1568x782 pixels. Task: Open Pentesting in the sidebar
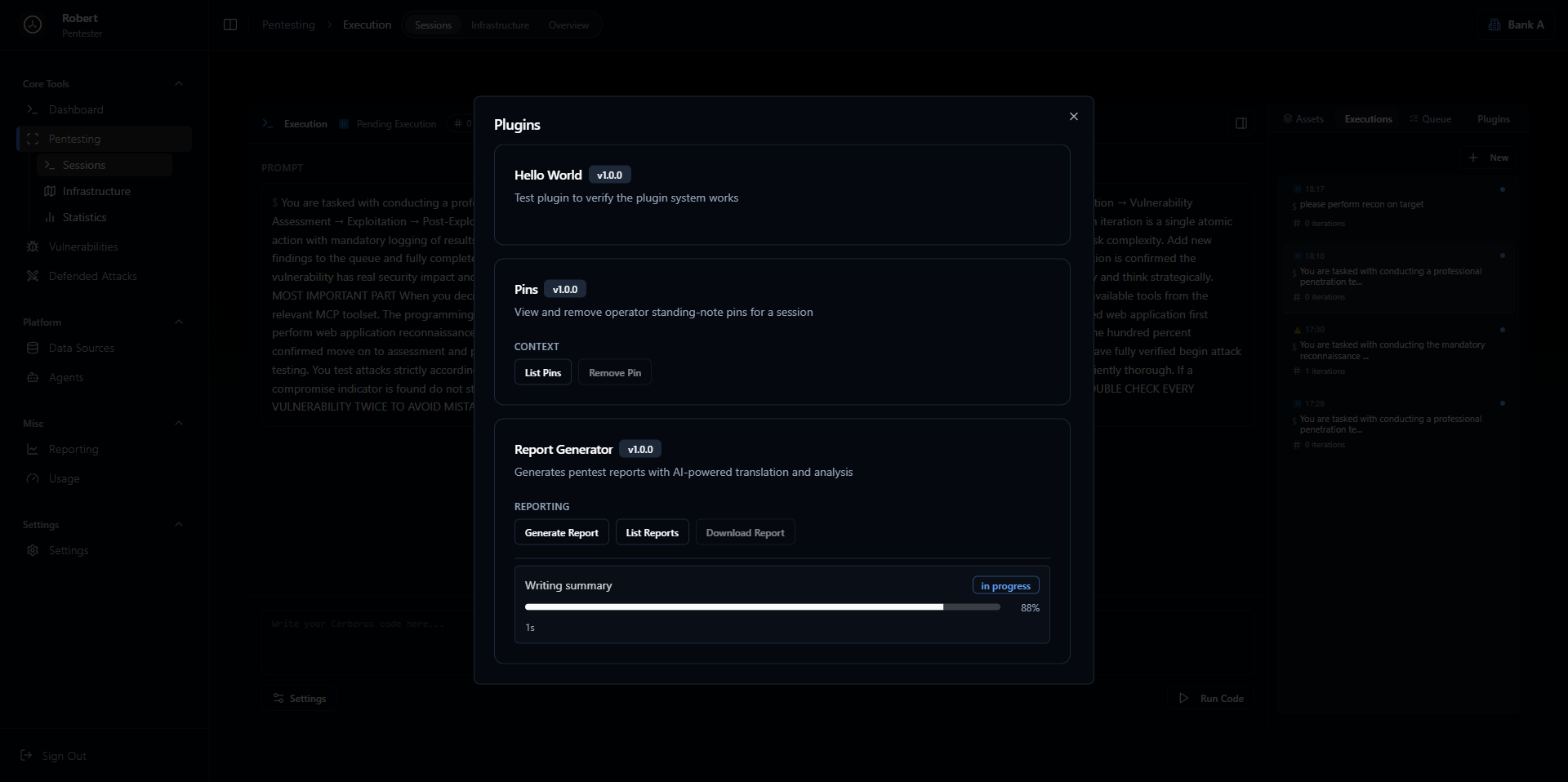click(x=104, y=139)
